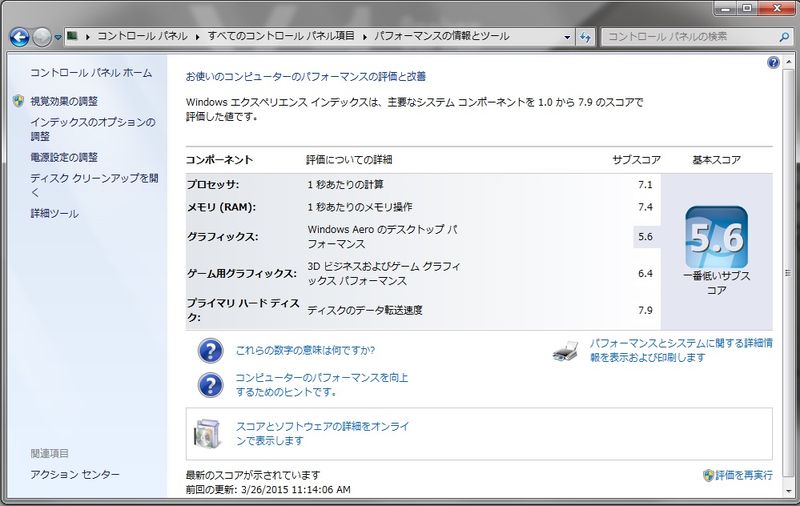Click the software box icon near online details
Image resolution: width=800 pixels, height=506 pixels.
click(x=208, y=434)
